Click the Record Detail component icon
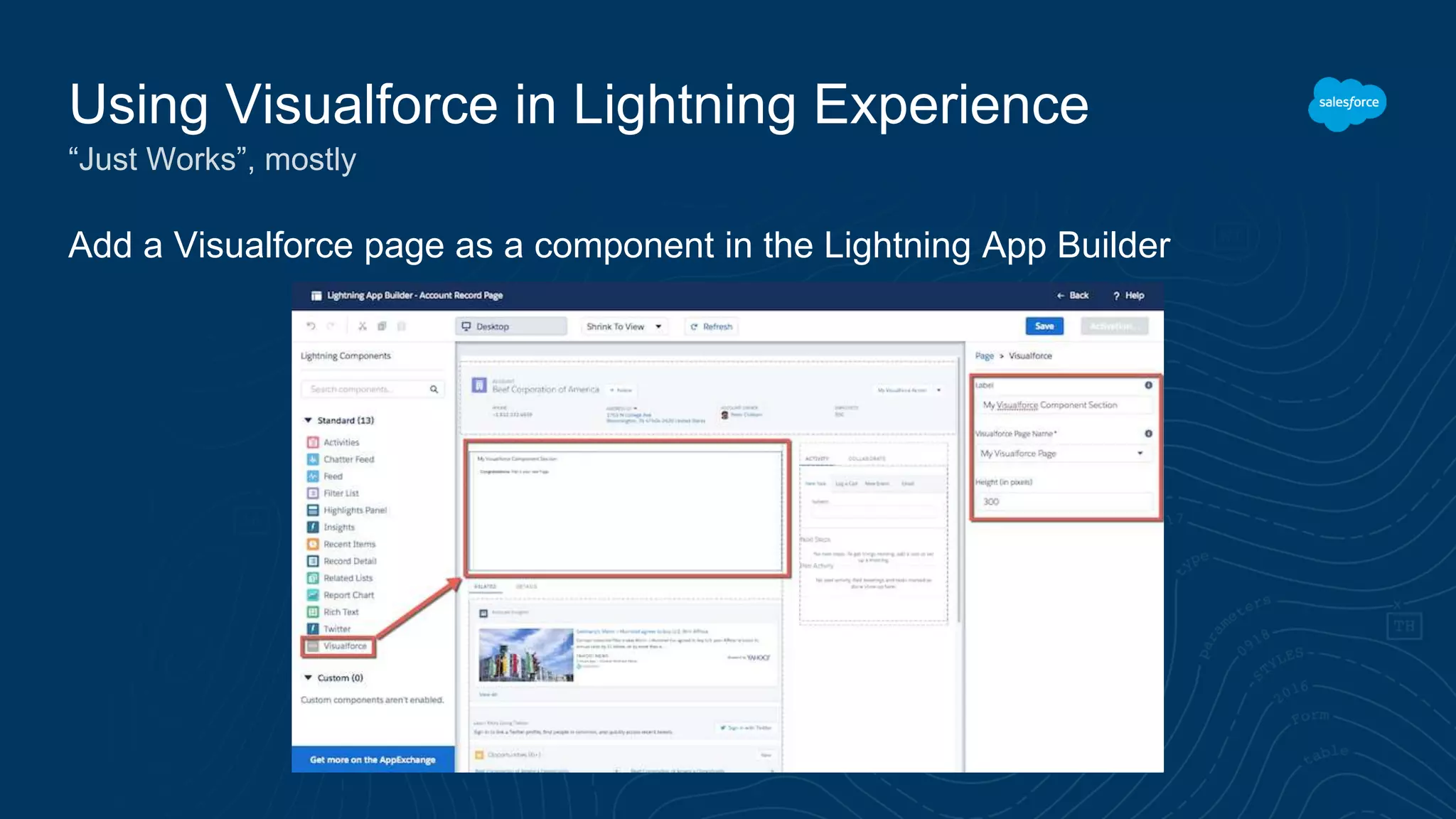 313,561
